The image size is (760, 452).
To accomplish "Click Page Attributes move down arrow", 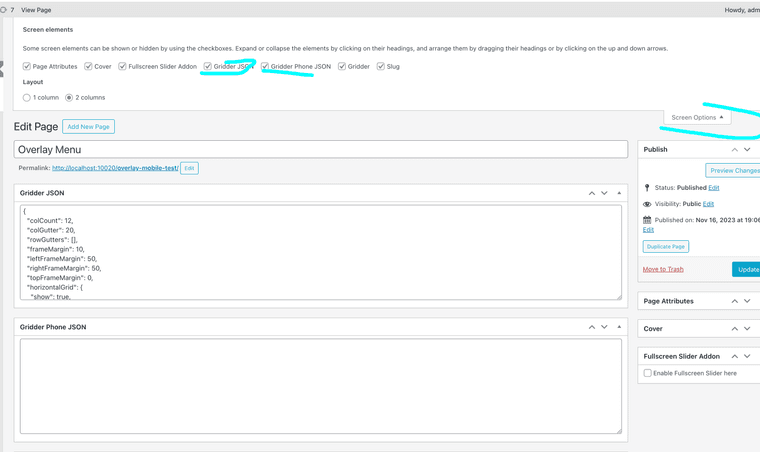I will [747, 301].
